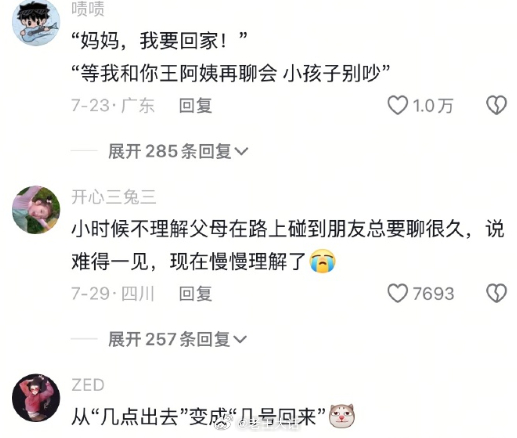Like the comment with 1.0万 likes
The height and width of the screenshot is (438, 517).
(397, 105)
